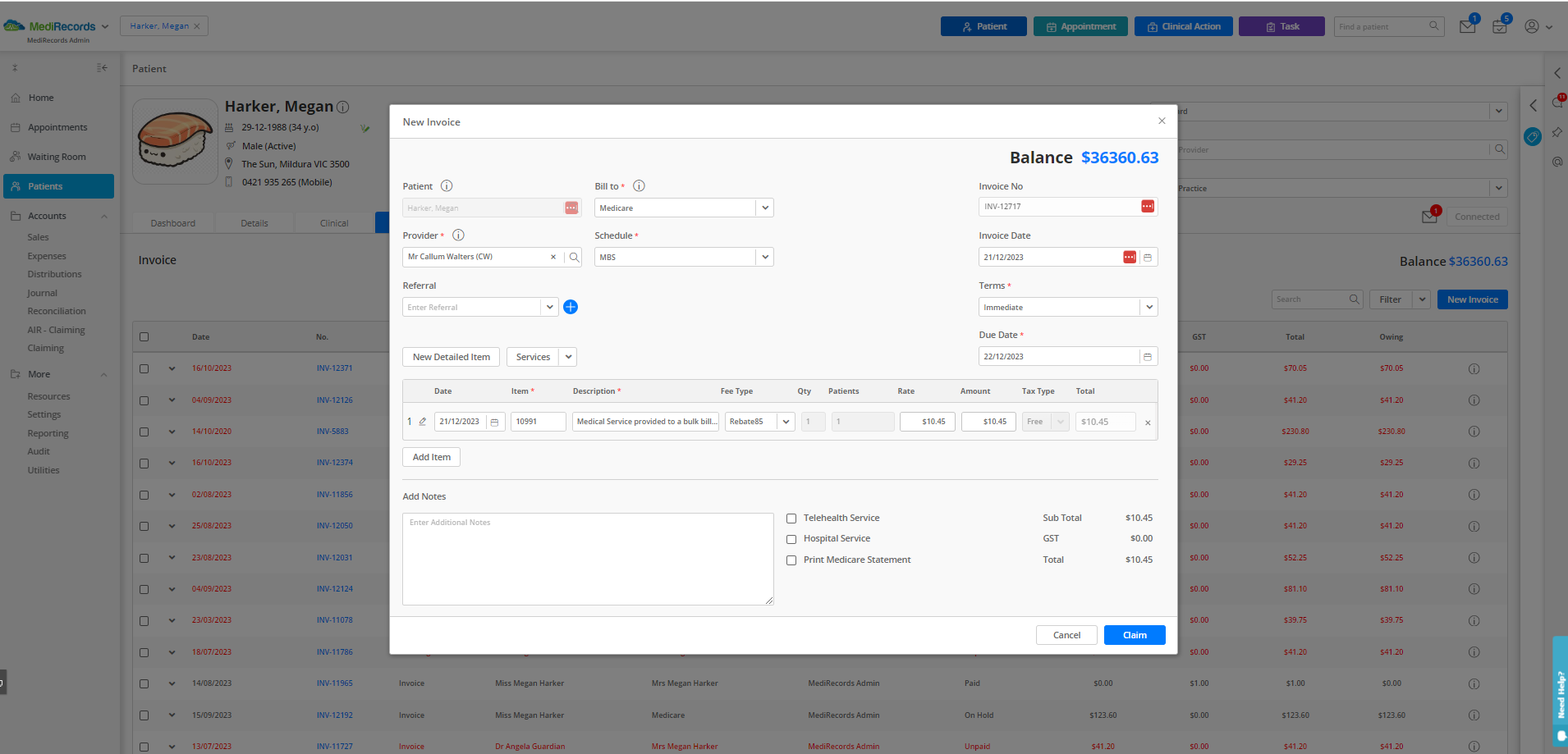Open the Invoice Date calendar picker
1568x754 pixels.
[x=1148, y=258]
